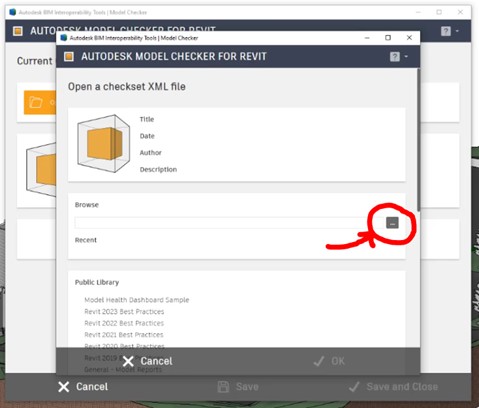Viewport: 479px width, 408px height.
Task: Click the browse ellipsis button
Action: point(392,223)
